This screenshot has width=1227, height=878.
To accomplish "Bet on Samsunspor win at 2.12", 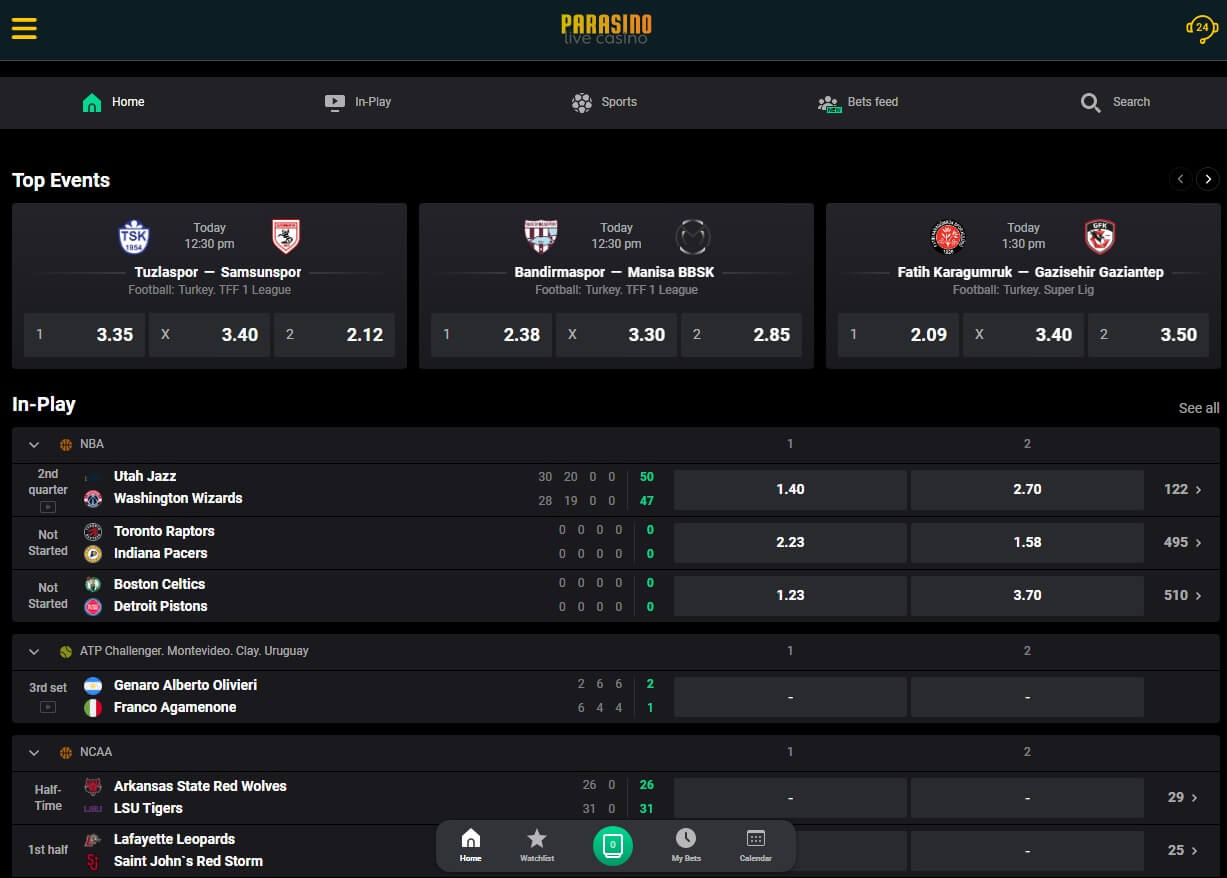I will [334, 335].
